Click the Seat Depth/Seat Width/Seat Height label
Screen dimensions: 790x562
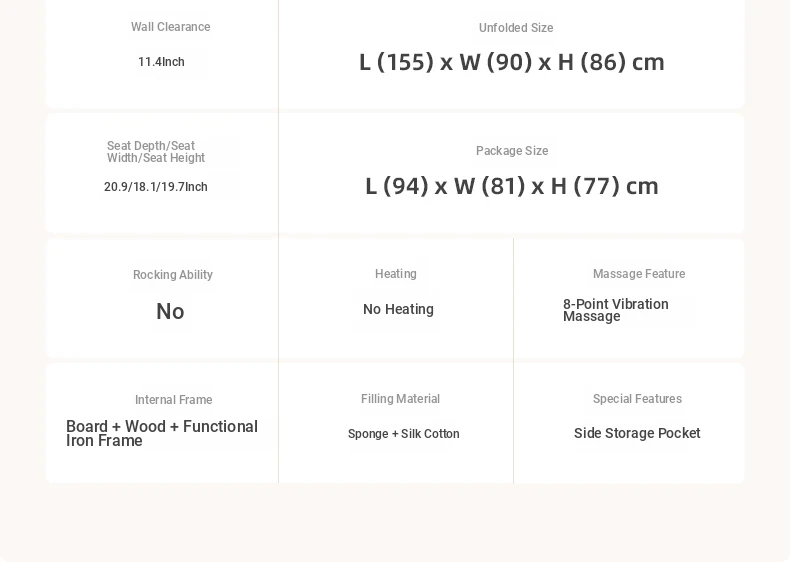tap(156, 152)
